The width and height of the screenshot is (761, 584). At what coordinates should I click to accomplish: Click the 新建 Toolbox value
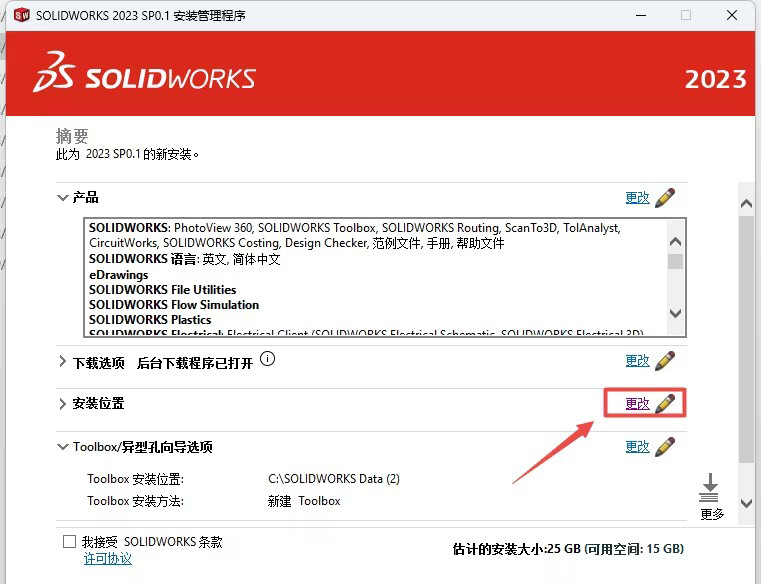pyautogui.click(x=304, y=501)
